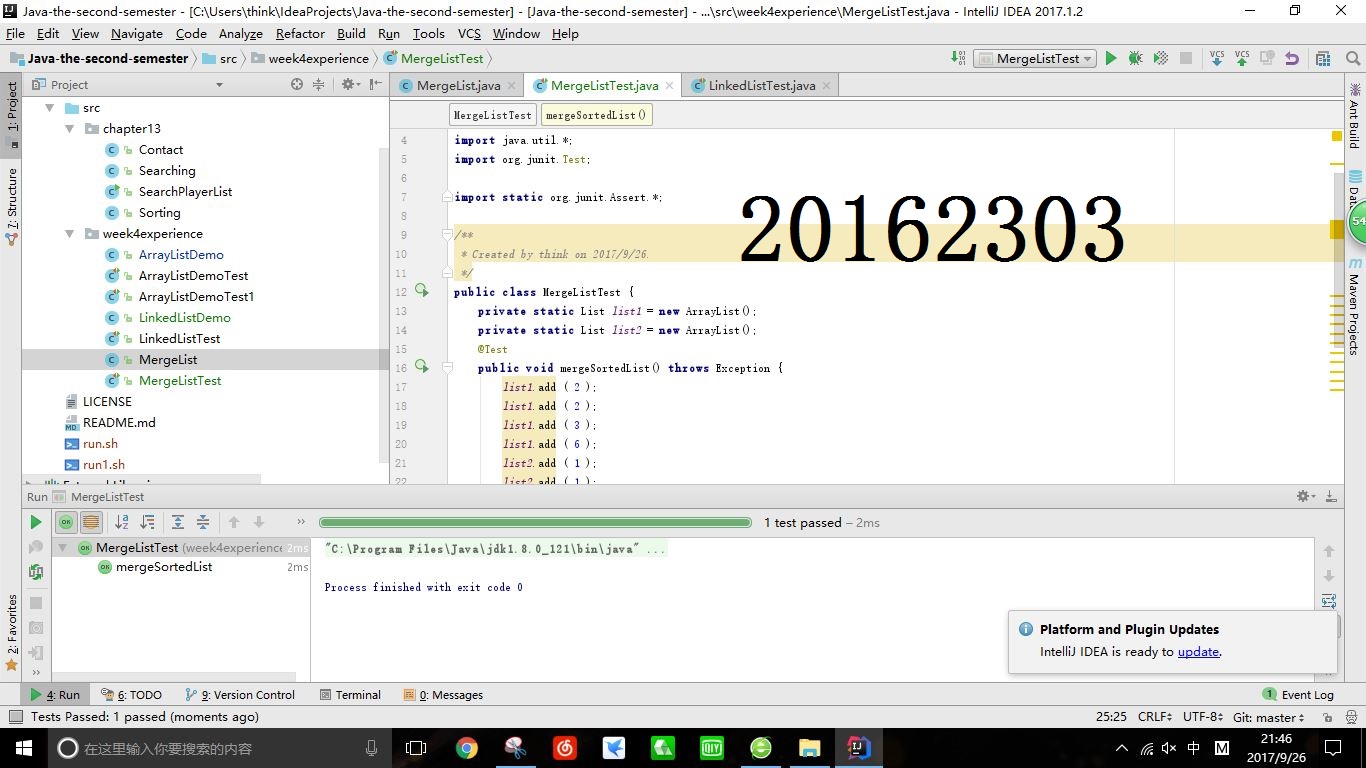Rerun tests using Run panel green arrow
This screenshot has width=1366, height=768.
pos(36,522)
